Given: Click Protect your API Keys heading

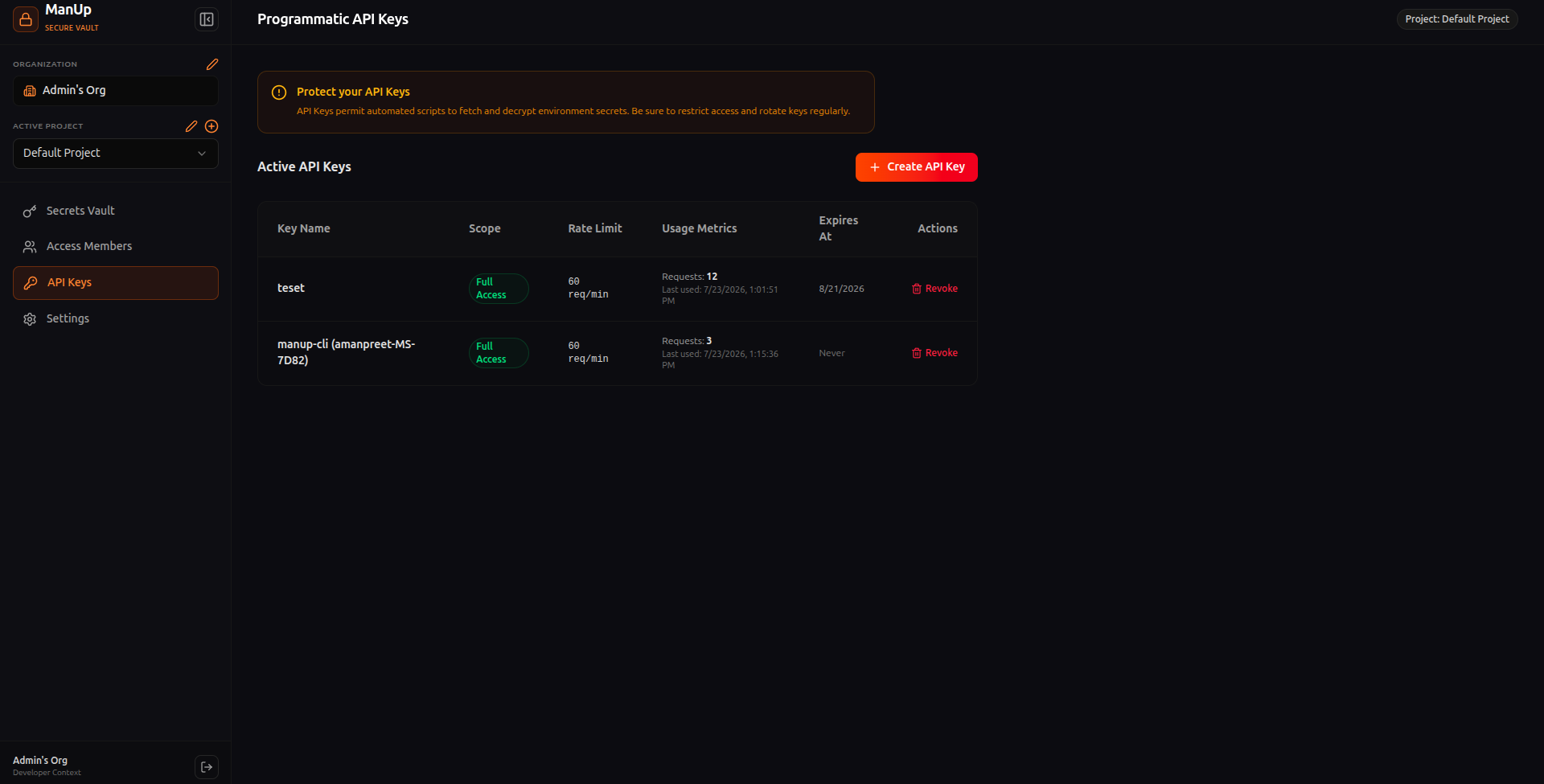Looking at the screenshot, I should pos(353,92).
